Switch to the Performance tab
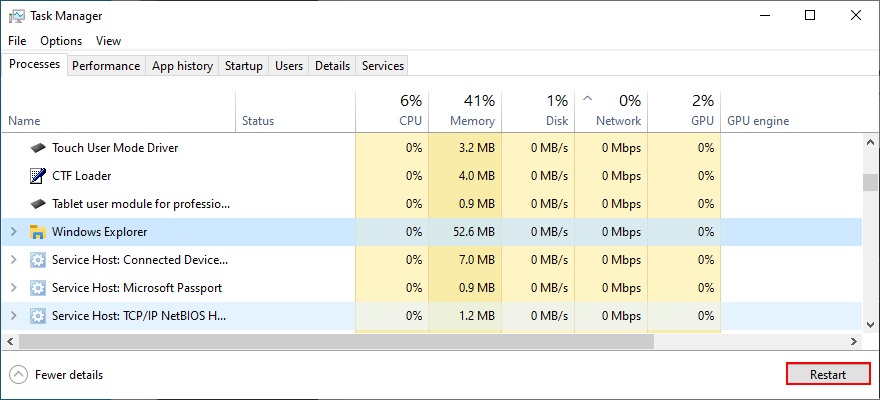The image size is (880, 400). pos(105,66)
